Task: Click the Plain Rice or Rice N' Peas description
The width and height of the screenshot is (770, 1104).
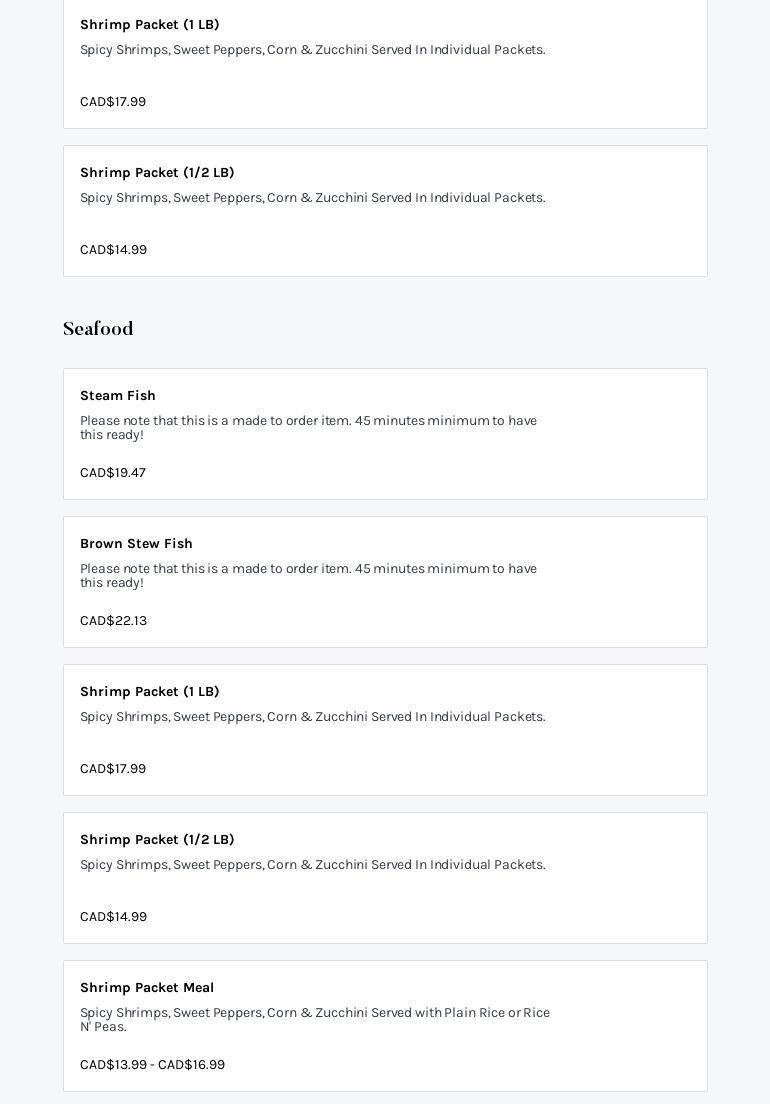Action: tap(314, 1020)
